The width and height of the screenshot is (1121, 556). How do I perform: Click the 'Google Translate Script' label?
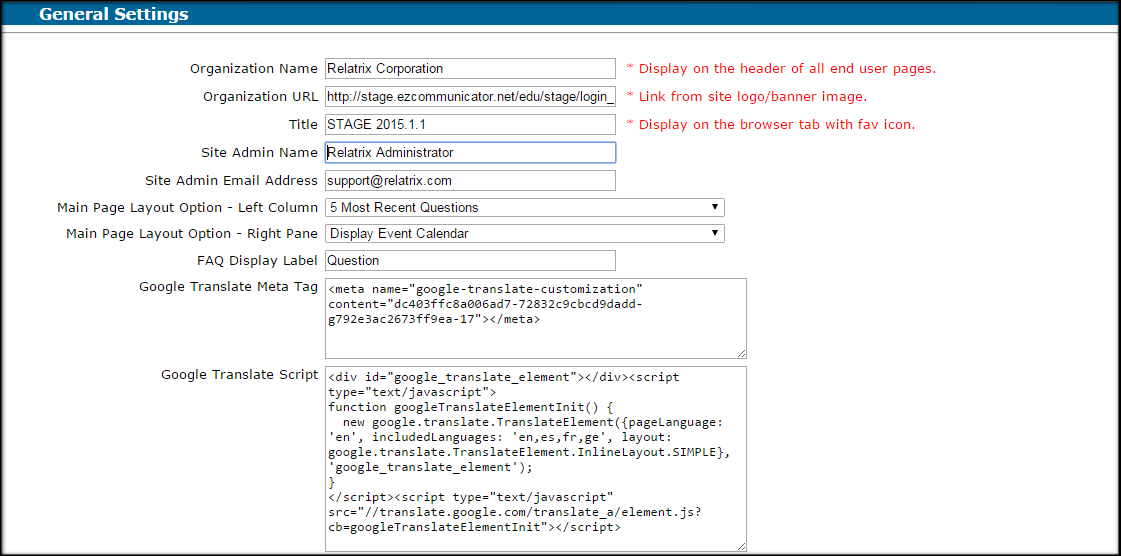coord(239,374)
